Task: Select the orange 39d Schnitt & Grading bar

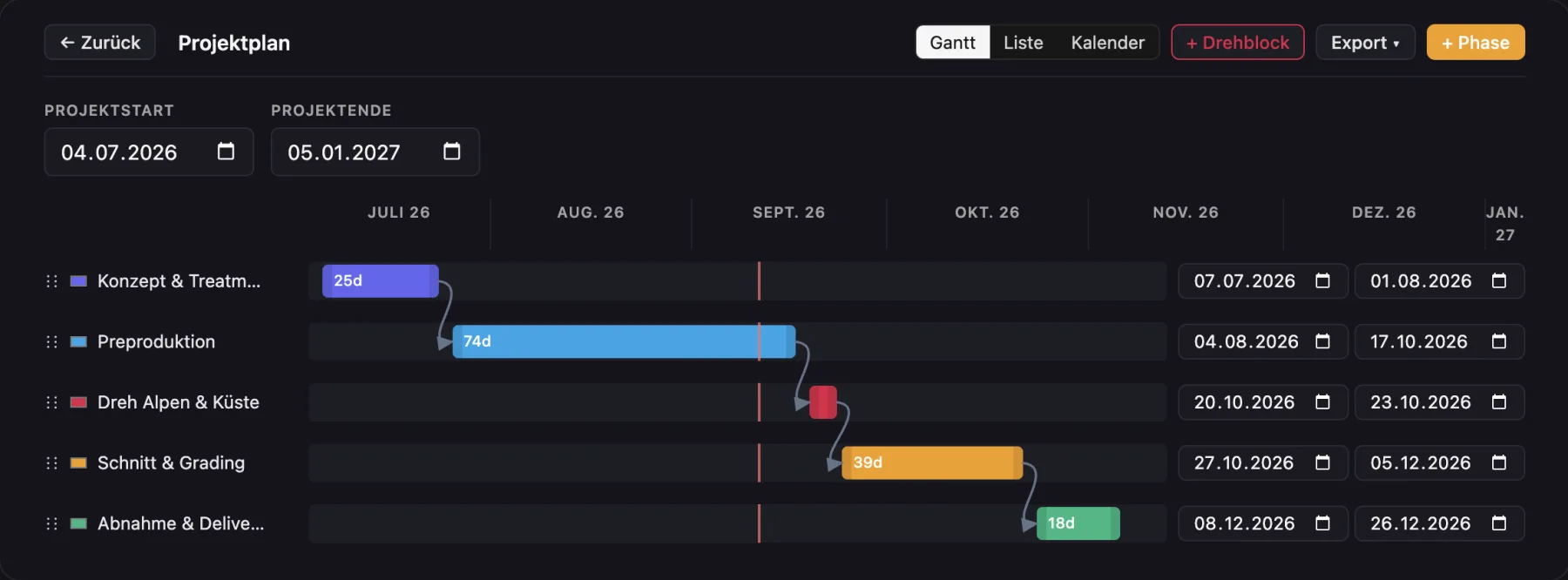Action: [932, 462]
